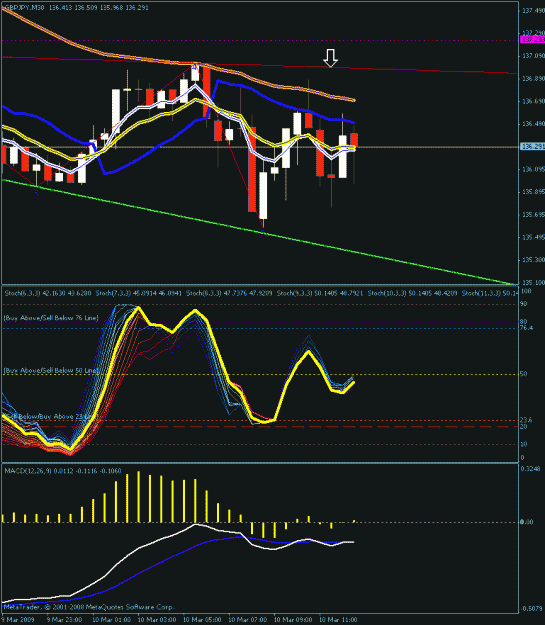Click the 135.495 price axis value
The image size is (545, 625).
[533, 238]
